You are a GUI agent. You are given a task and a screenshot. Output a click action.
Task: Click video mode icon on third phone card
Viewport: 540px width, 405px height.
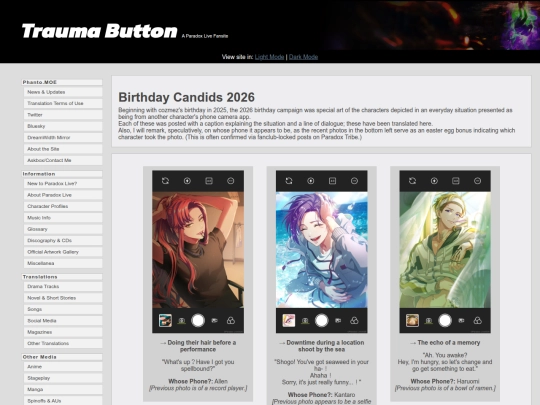pos(461,321)
